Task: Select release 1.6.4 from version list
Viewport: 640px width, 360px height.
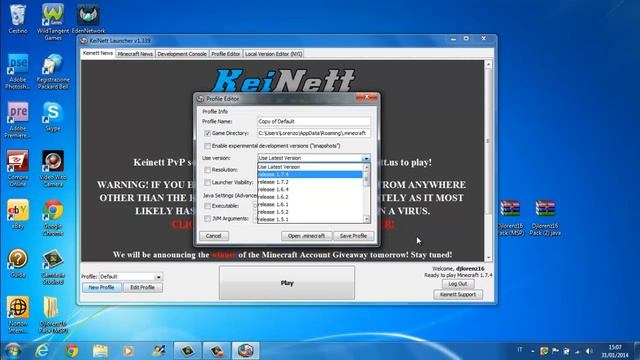Action: [x=309, y=189]
